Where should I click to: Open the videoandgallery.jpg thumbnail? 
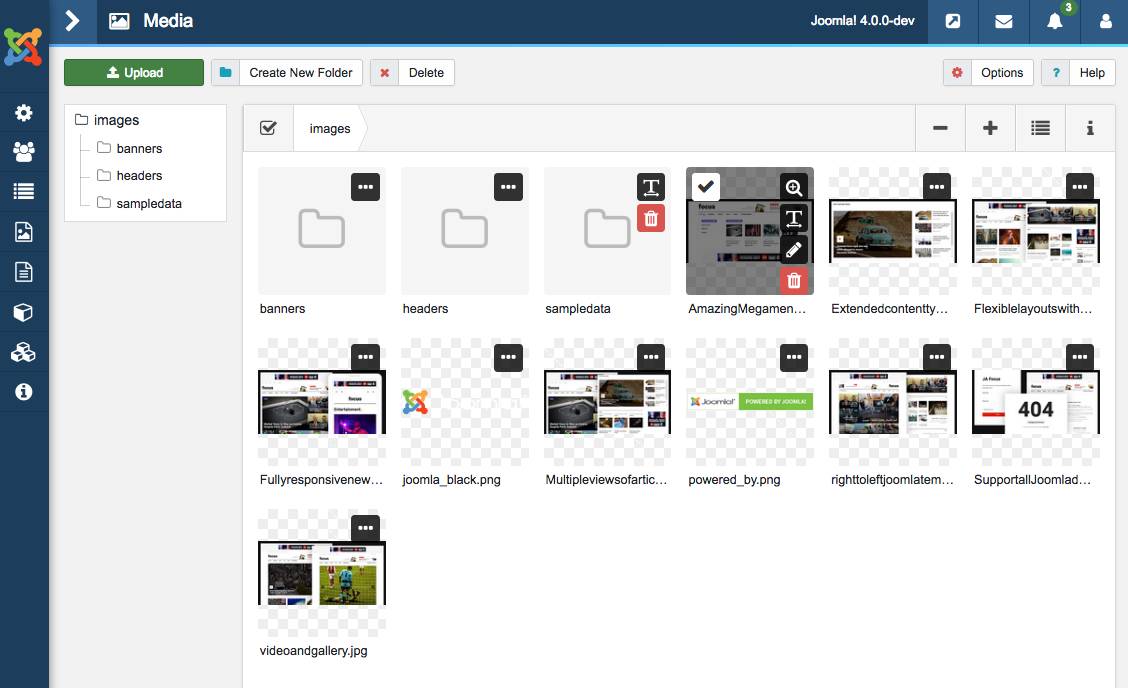click(x=321, y=573)
